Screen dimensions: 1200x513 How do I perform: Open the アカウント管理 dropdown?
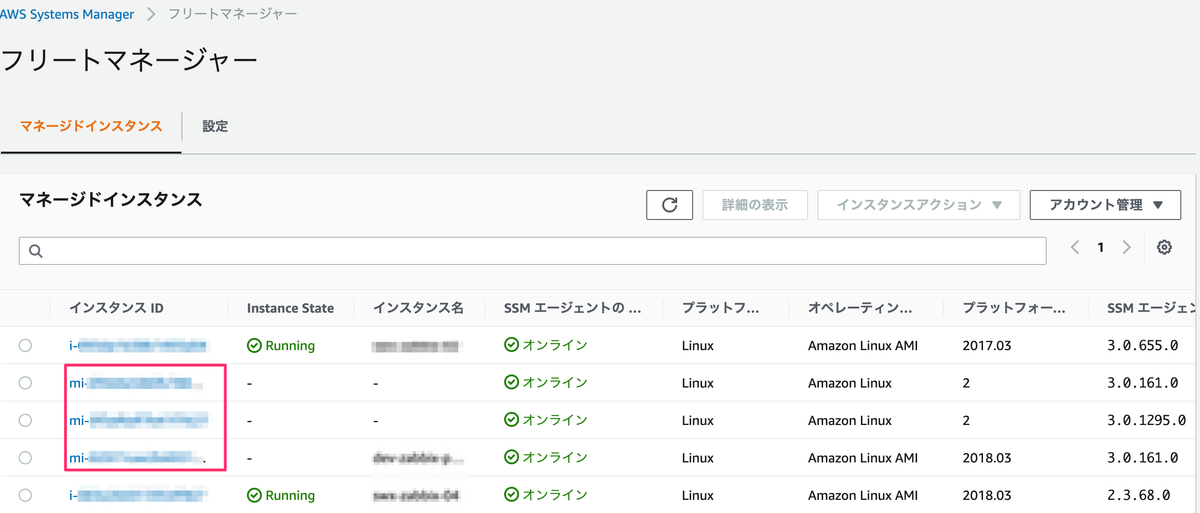tap(1107, 204)
